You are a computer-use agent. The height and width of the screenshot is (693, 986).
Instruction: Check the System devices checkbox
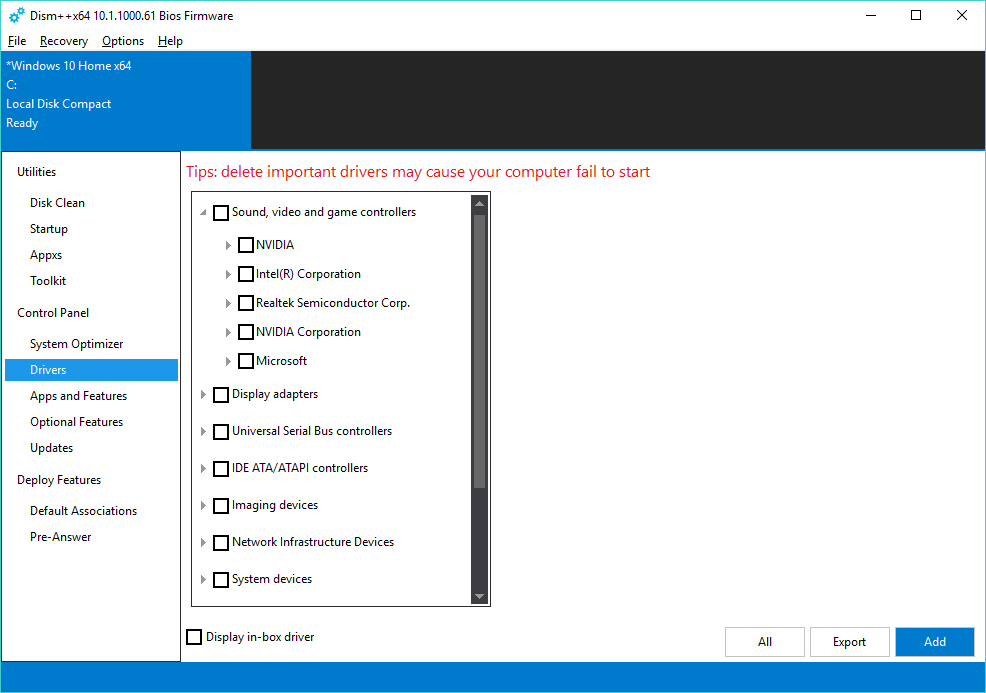tap(221, 580)
